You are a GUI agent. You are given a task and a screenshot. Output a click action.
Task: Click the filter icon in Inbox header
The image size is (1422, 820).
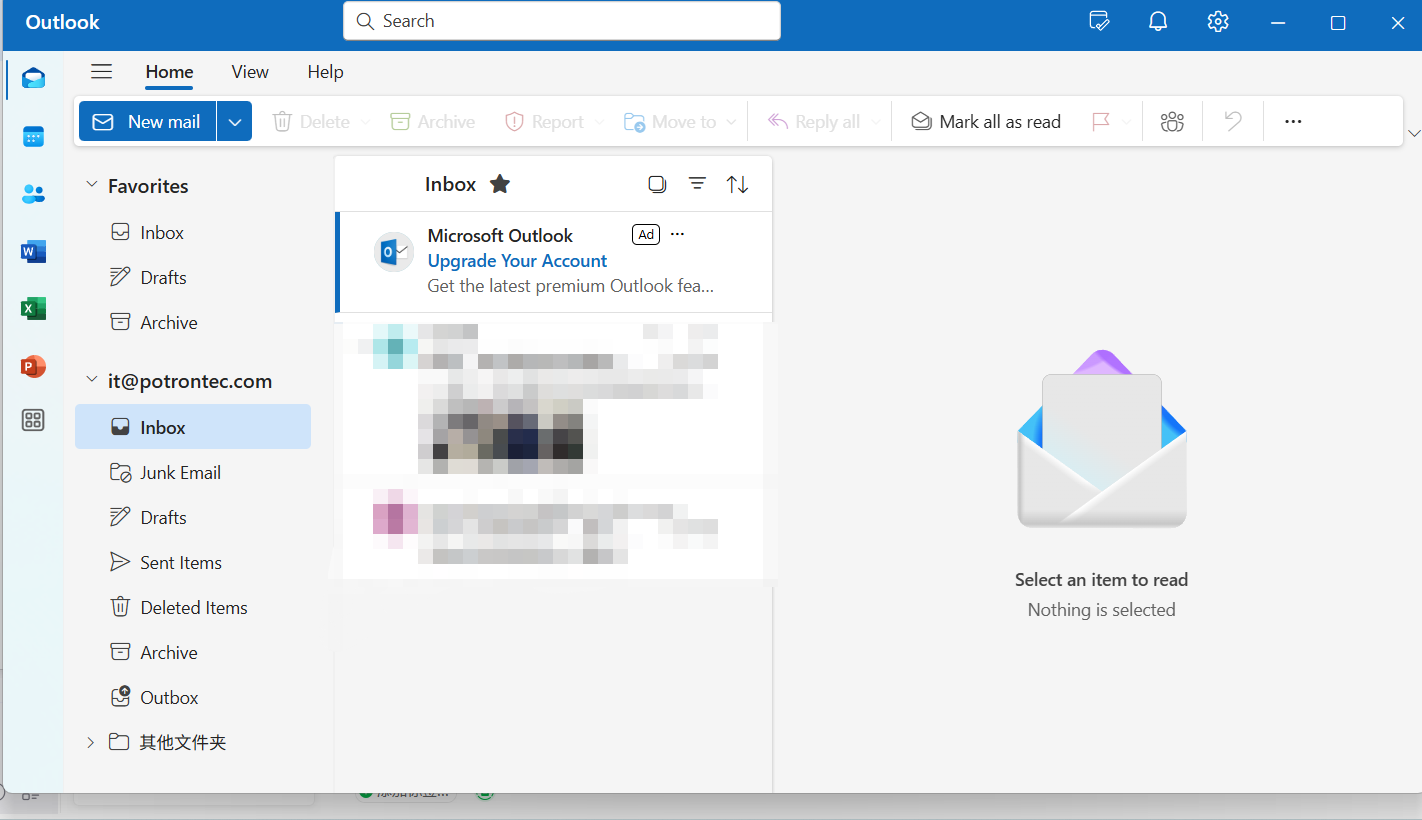pos(697,184)
